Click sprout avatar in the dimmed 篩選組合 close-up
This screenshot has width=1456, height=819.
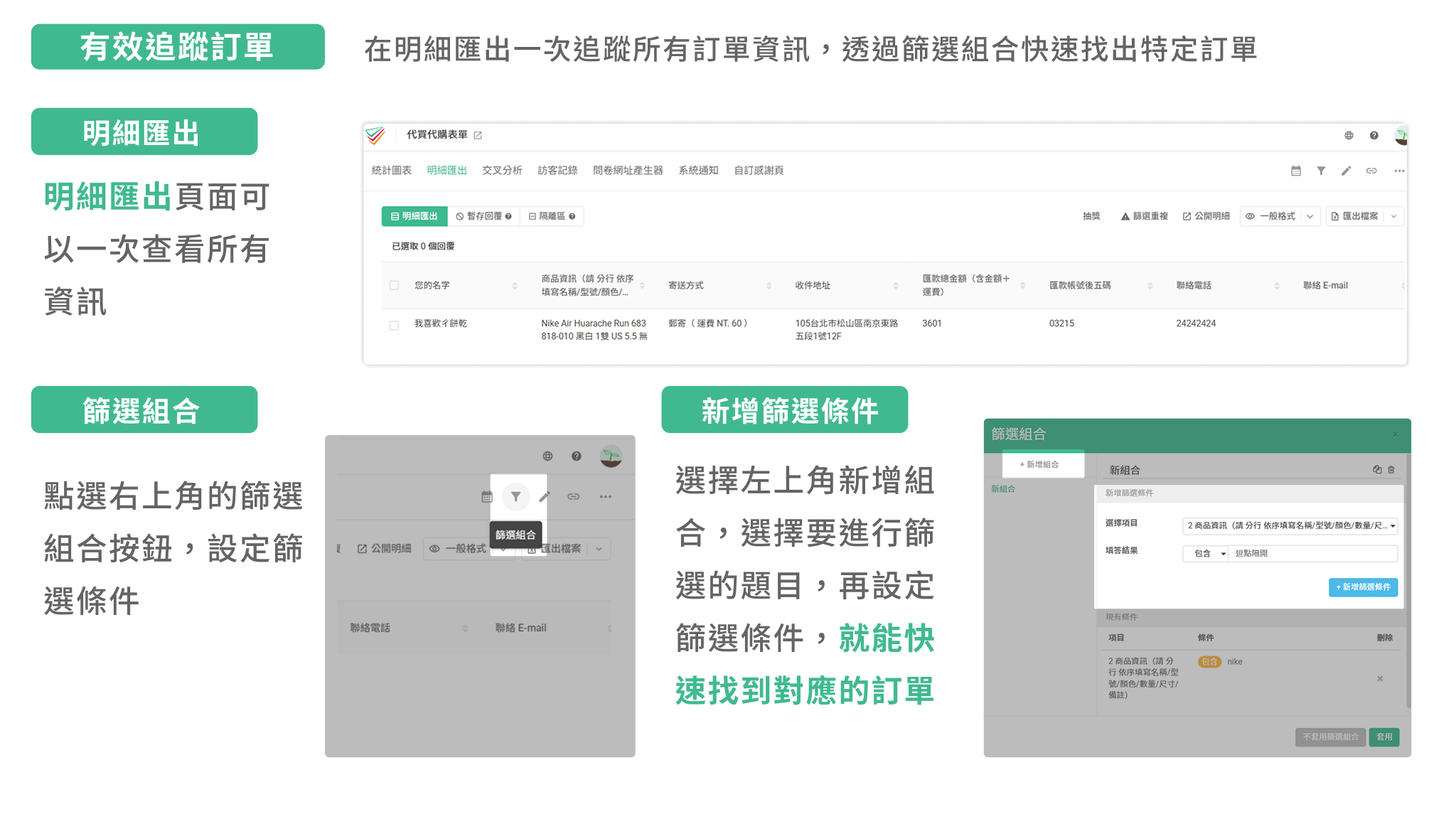tap(611, 456)
